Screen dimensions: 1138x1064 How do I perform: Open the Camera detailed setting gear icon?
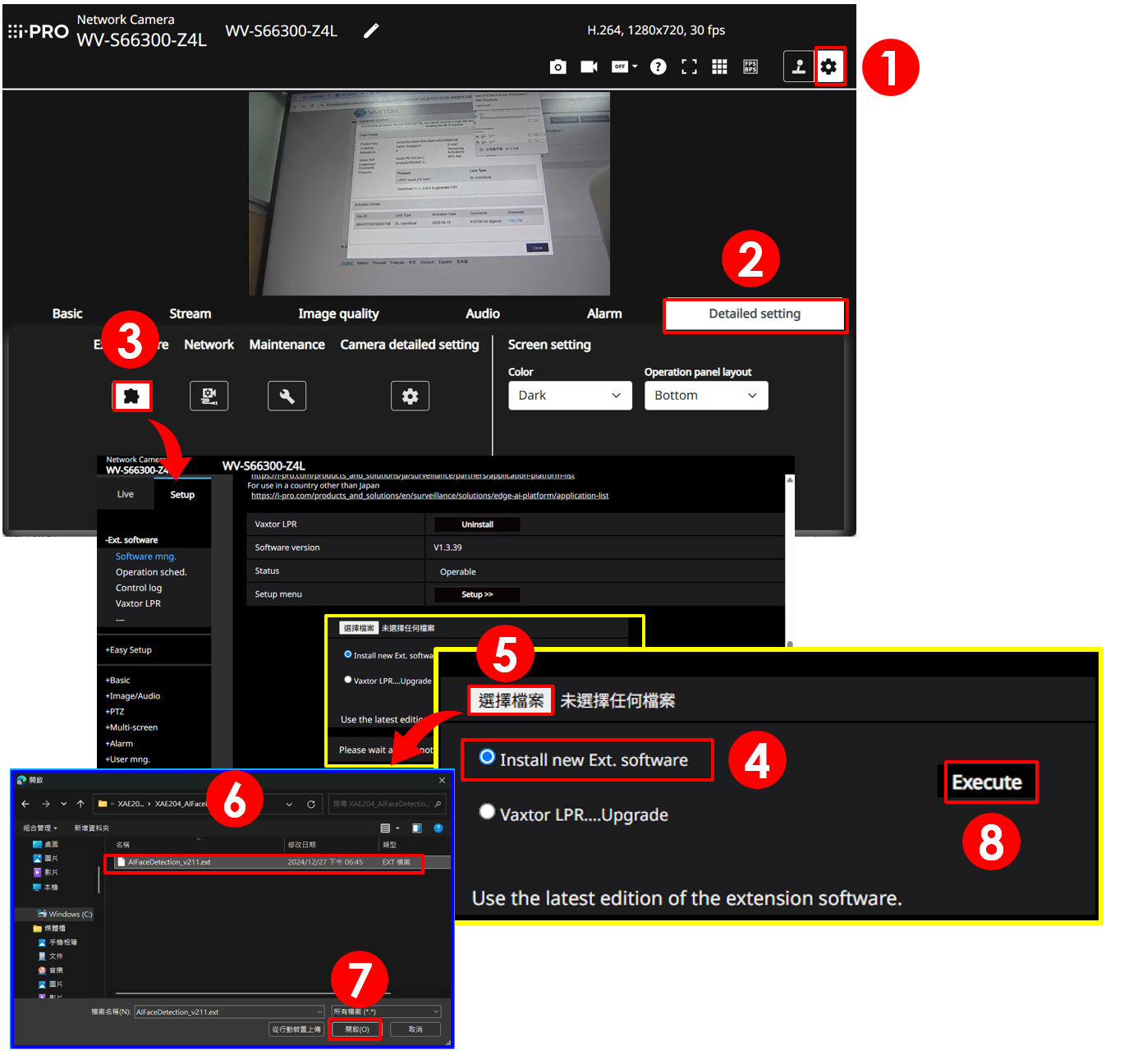tap(410, 396)
